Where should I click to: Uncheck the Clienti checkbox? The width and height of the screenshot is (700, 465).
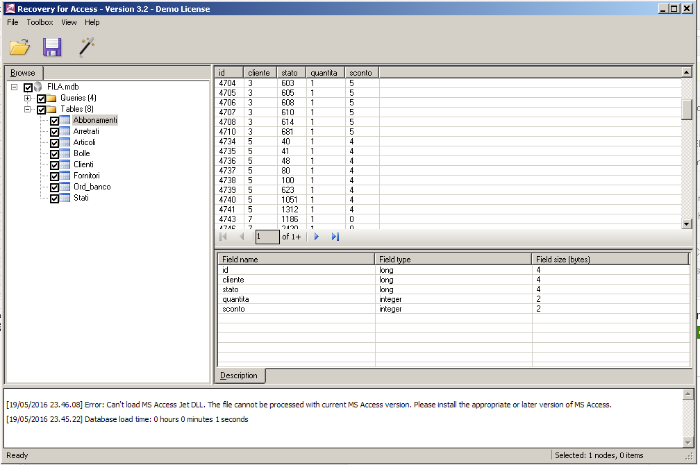(54, 166)
